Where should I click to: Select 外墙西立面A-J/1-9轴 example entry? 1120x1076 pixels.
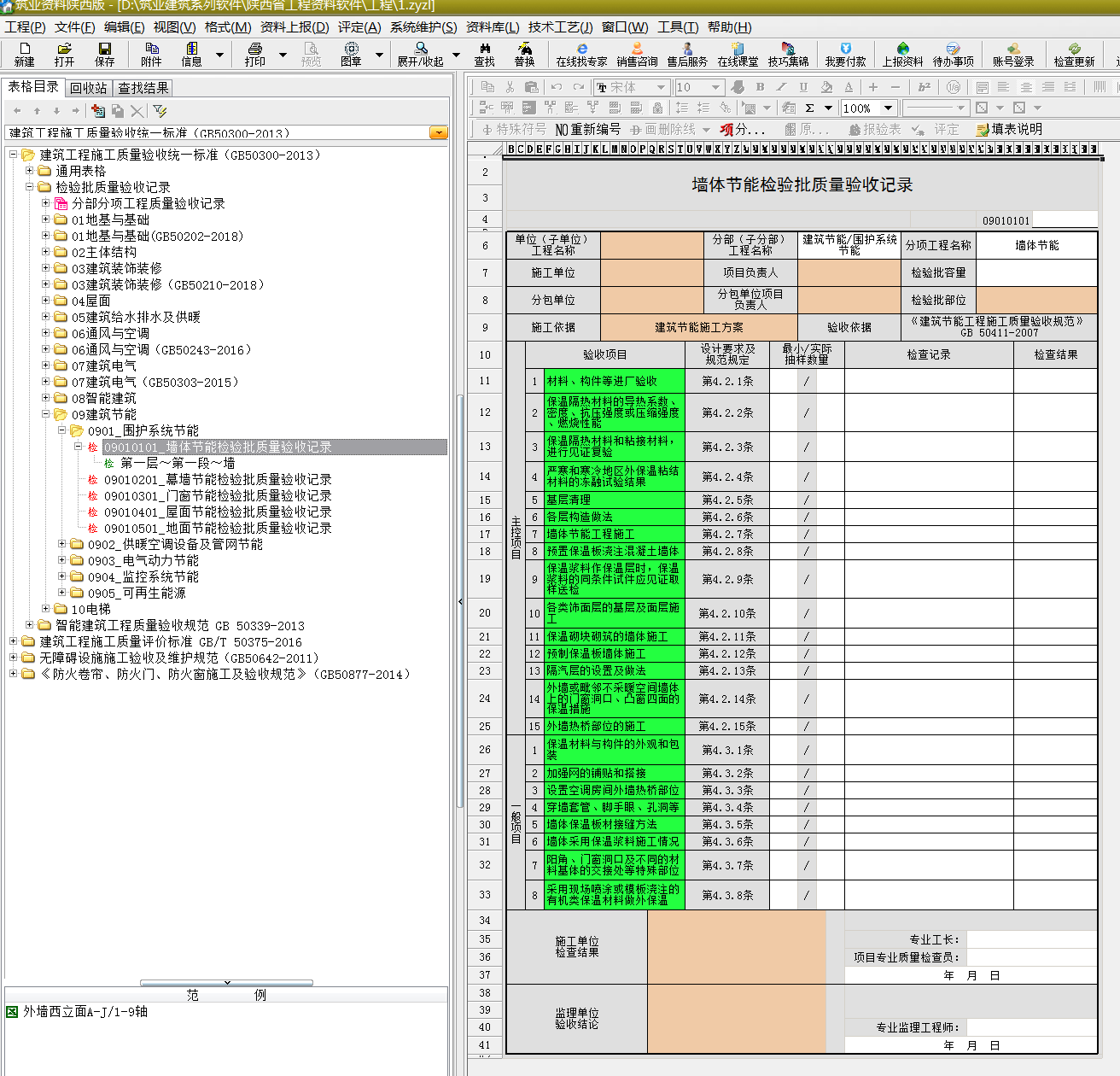click(85, 1011)
